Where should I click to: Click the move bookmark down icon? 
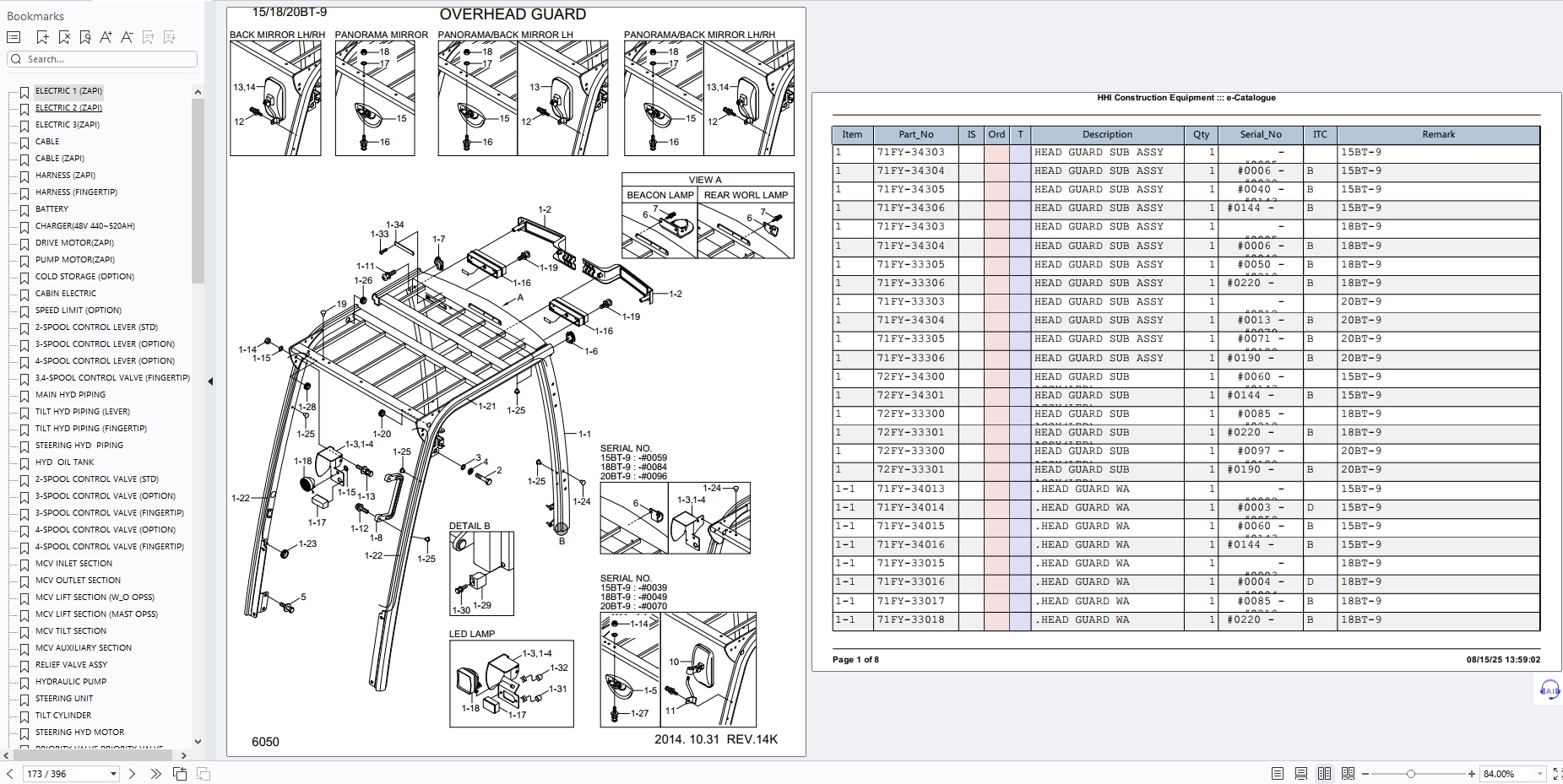(x=169, y=37)
